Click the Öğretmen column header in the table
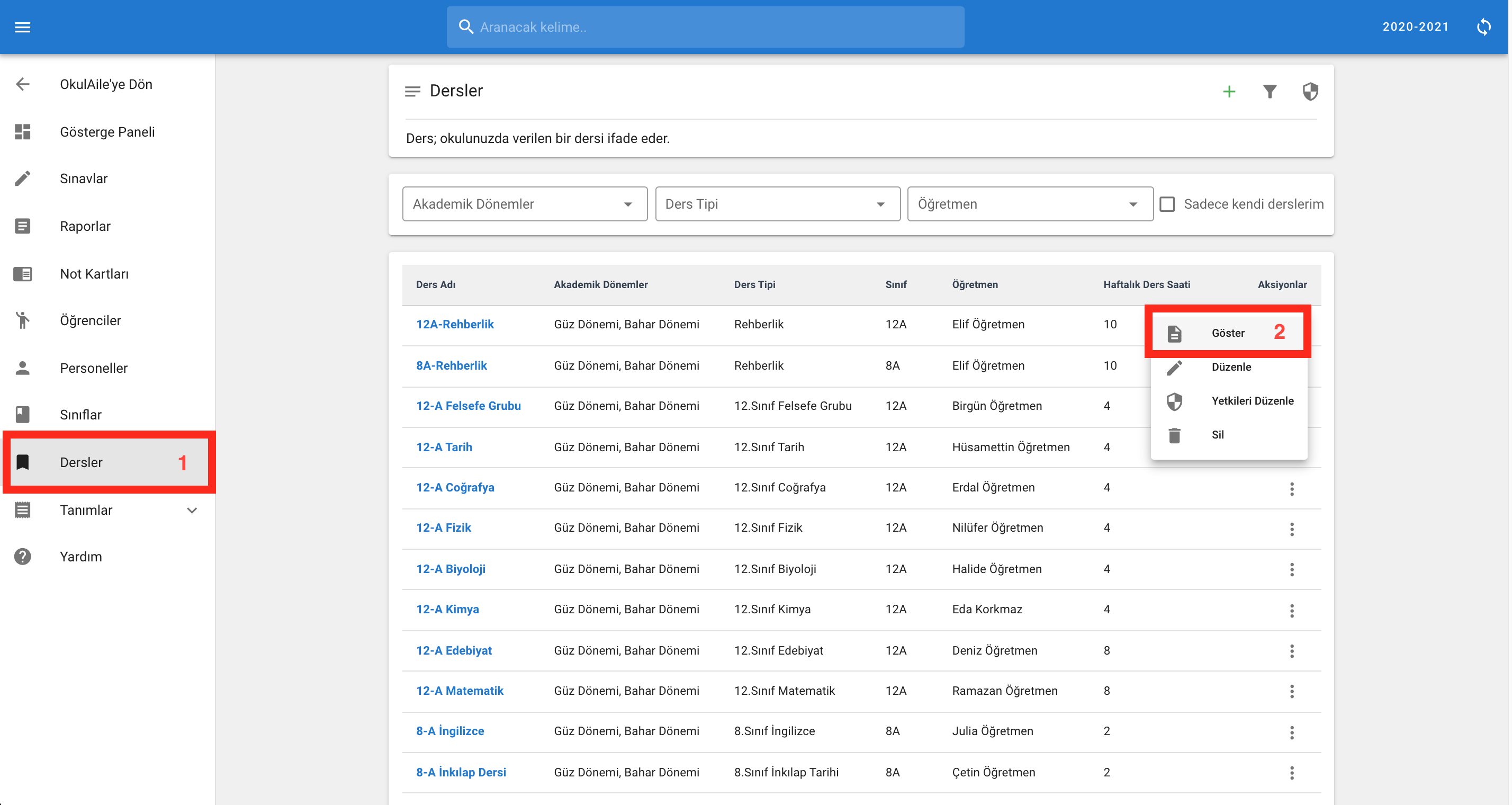Image resolution: width=1512 pixels, height=805 pixels. [974, 285]
